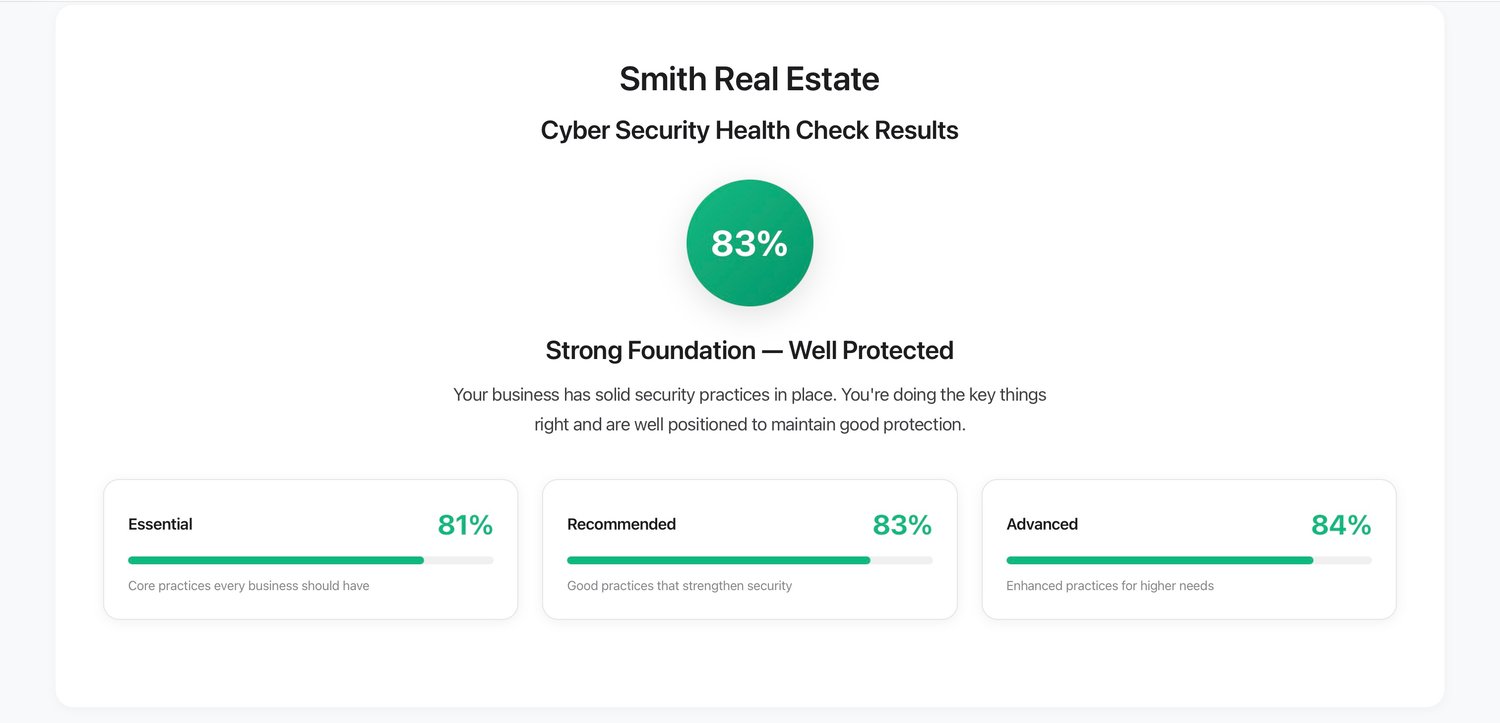This screenshot has width=1500, height=723.
Task: Open the Recommended category card
Action: pos(750,549)
